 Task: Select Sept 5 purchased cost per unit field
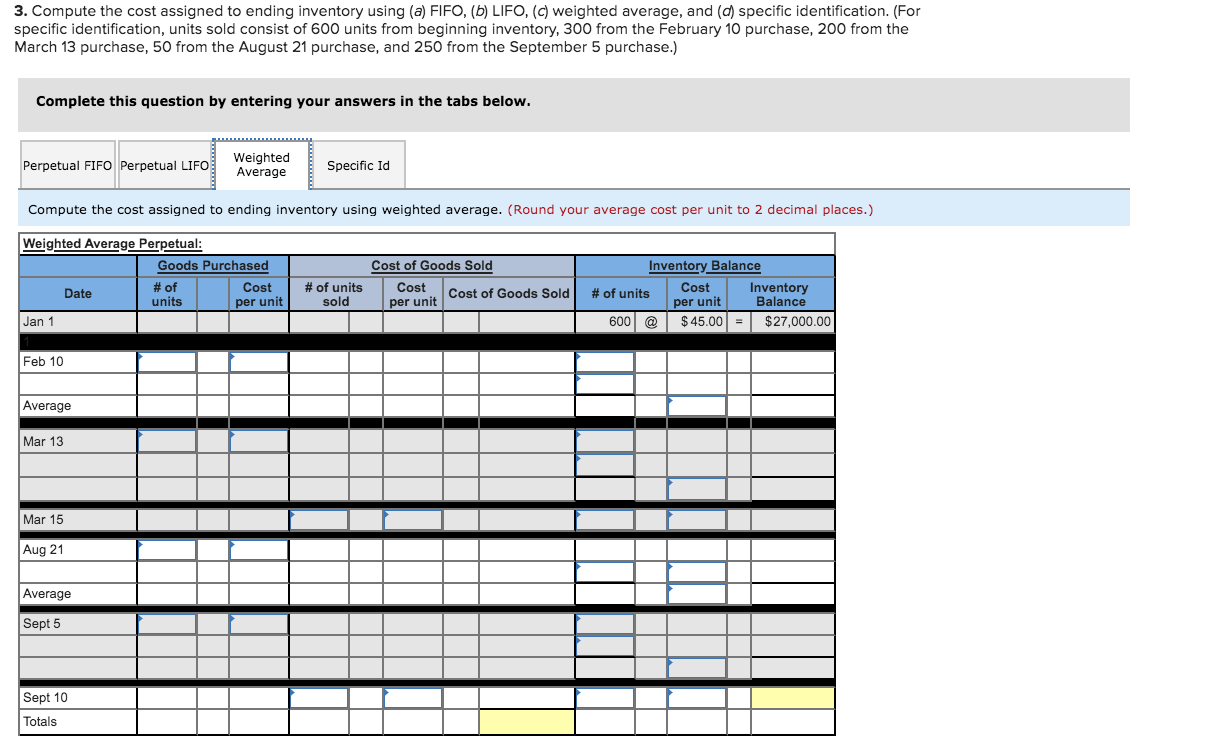(x=259, y=624)
